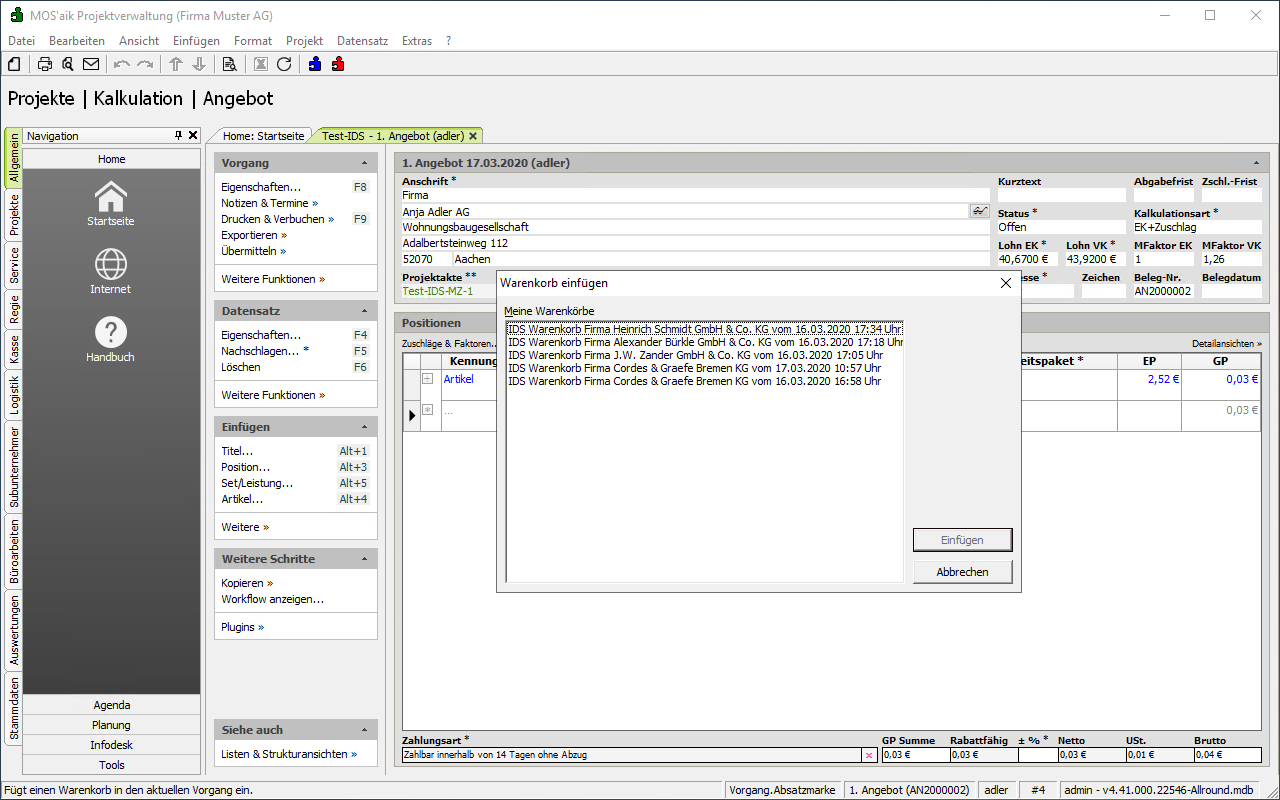Open print preview magnifier icon
The height and width of the screenshot is (800, 1280).
[x=68, y=64]
